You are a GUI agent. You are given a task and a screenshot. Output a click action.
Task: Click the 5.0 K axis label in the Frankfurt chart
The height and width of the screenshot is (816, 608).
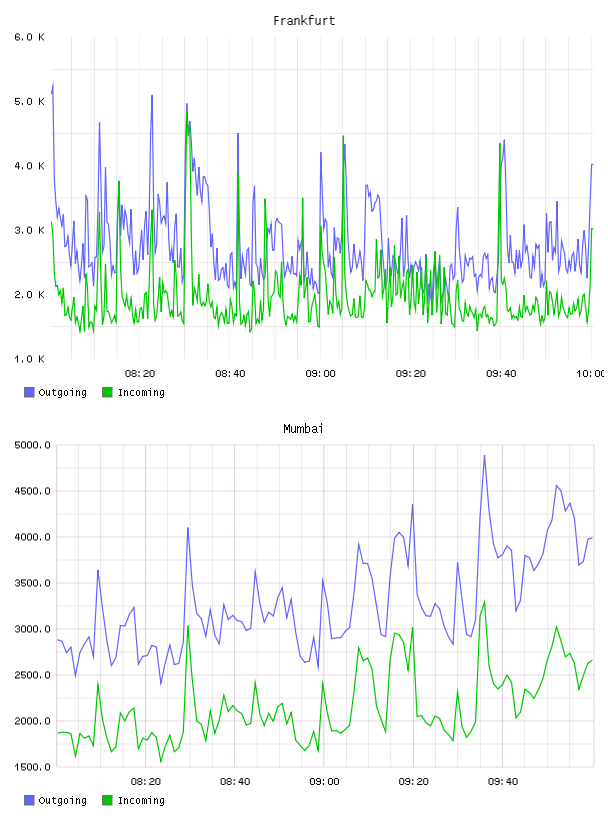coord(29,101)
